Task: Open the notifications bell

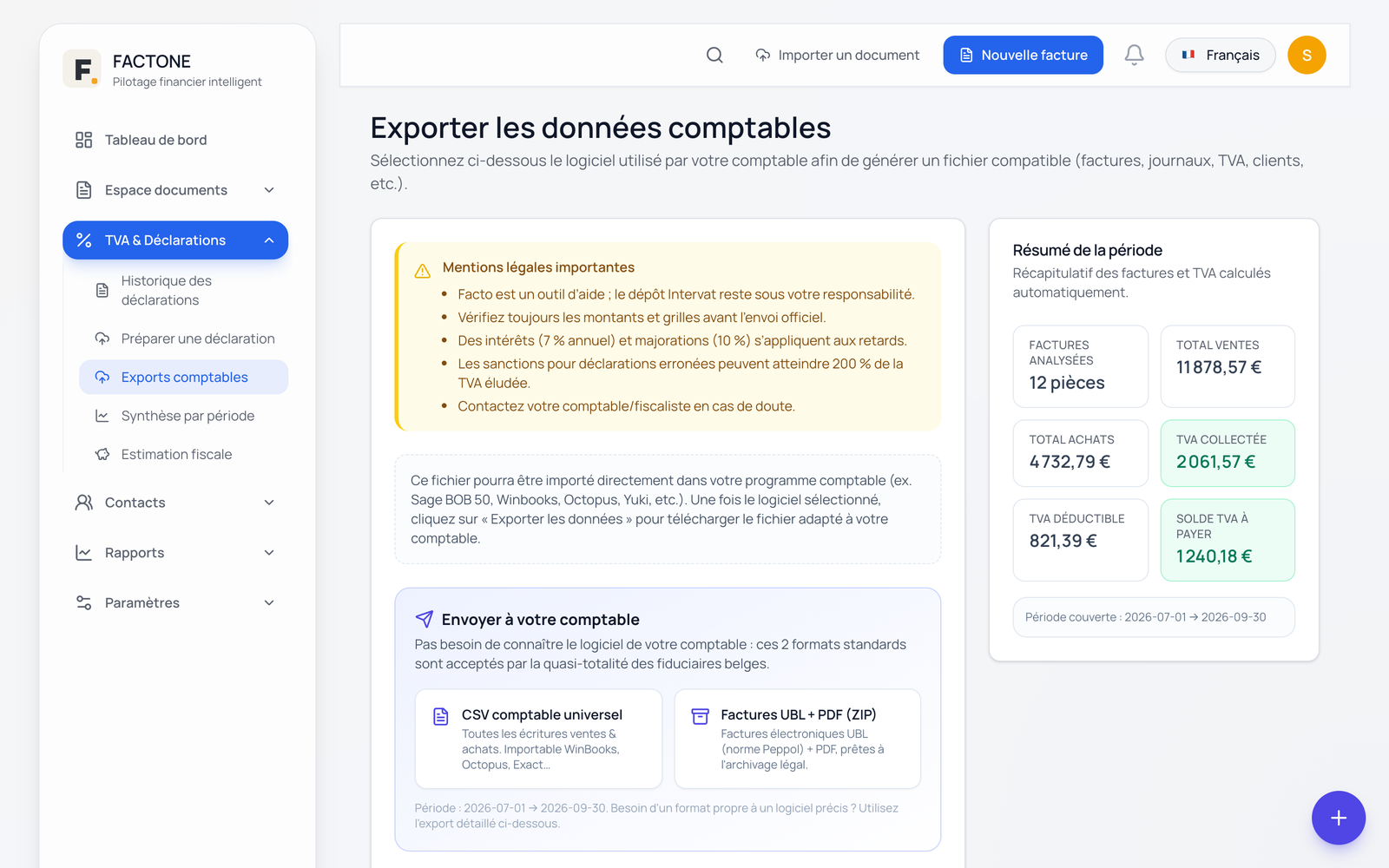Action: click(1134, 55)
